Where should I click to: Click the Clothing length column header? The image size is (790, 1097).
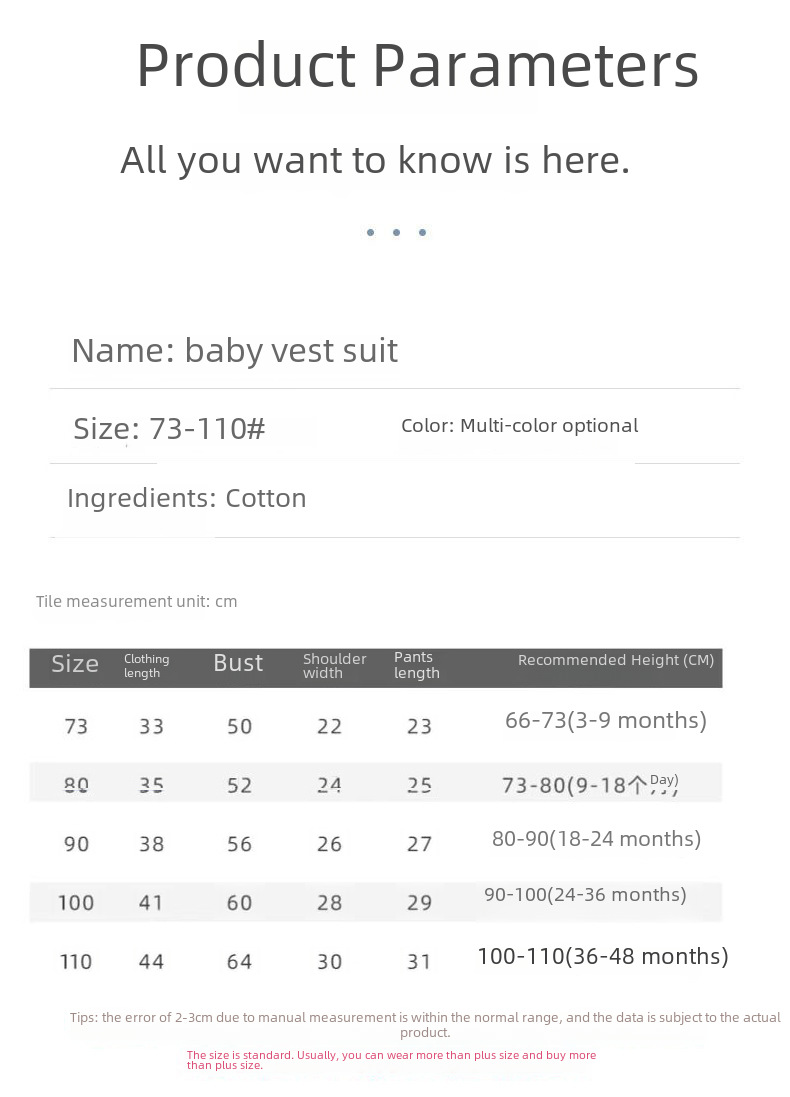tap(146, 666)
